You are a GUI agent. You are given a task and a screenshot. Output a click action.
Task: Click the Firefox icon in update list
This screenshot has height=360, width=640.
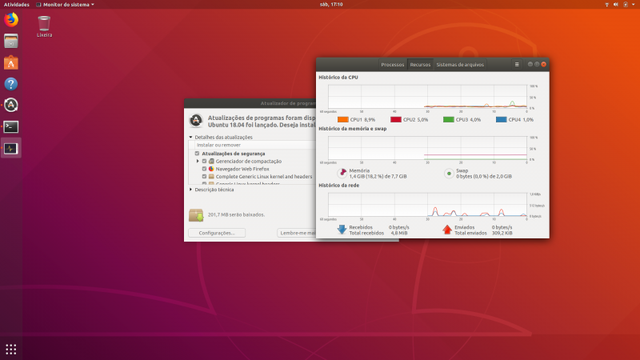[x=211, y=169]
